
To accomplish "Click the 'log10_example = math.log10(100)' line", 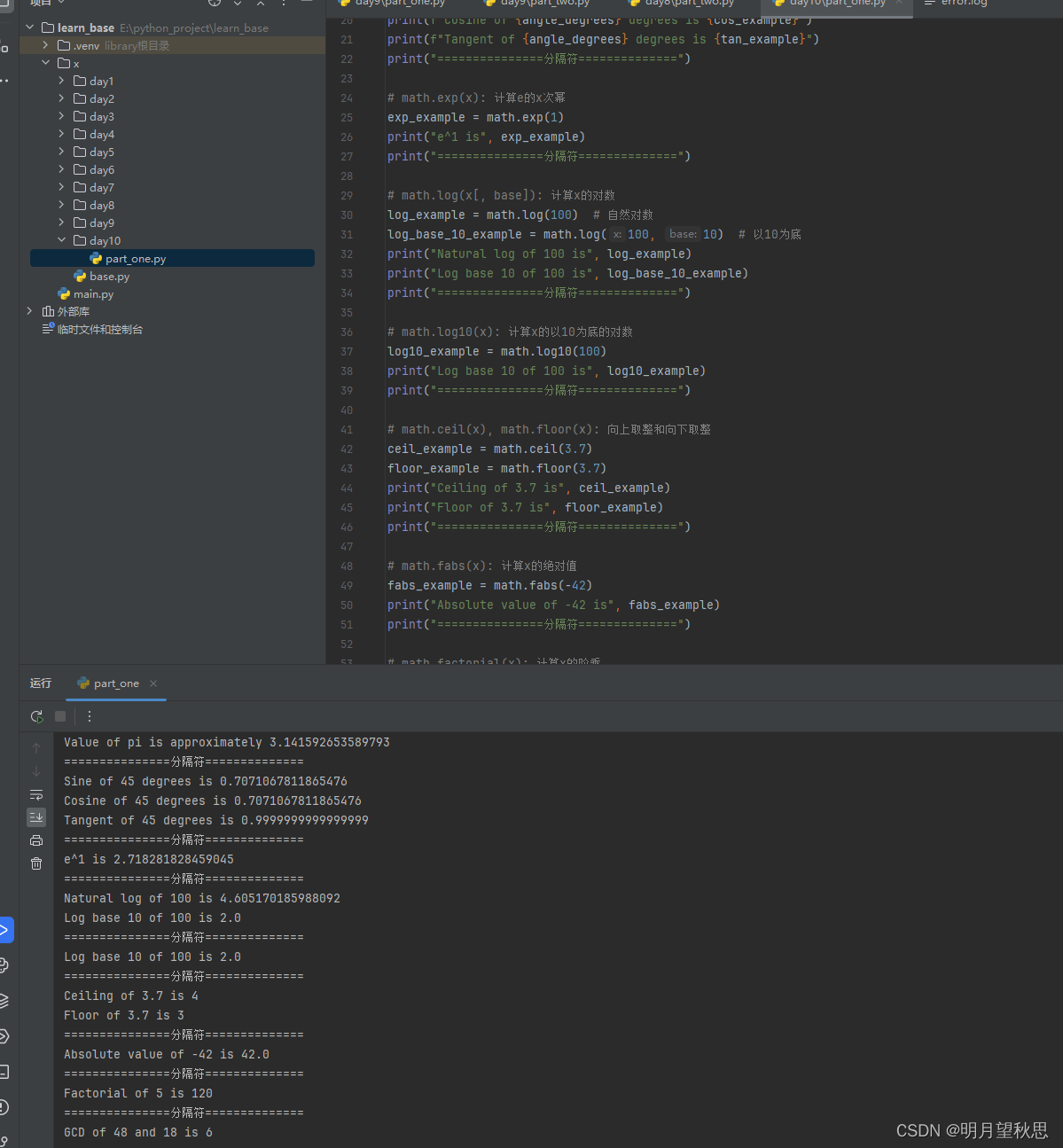I will [x=496, y=351].
